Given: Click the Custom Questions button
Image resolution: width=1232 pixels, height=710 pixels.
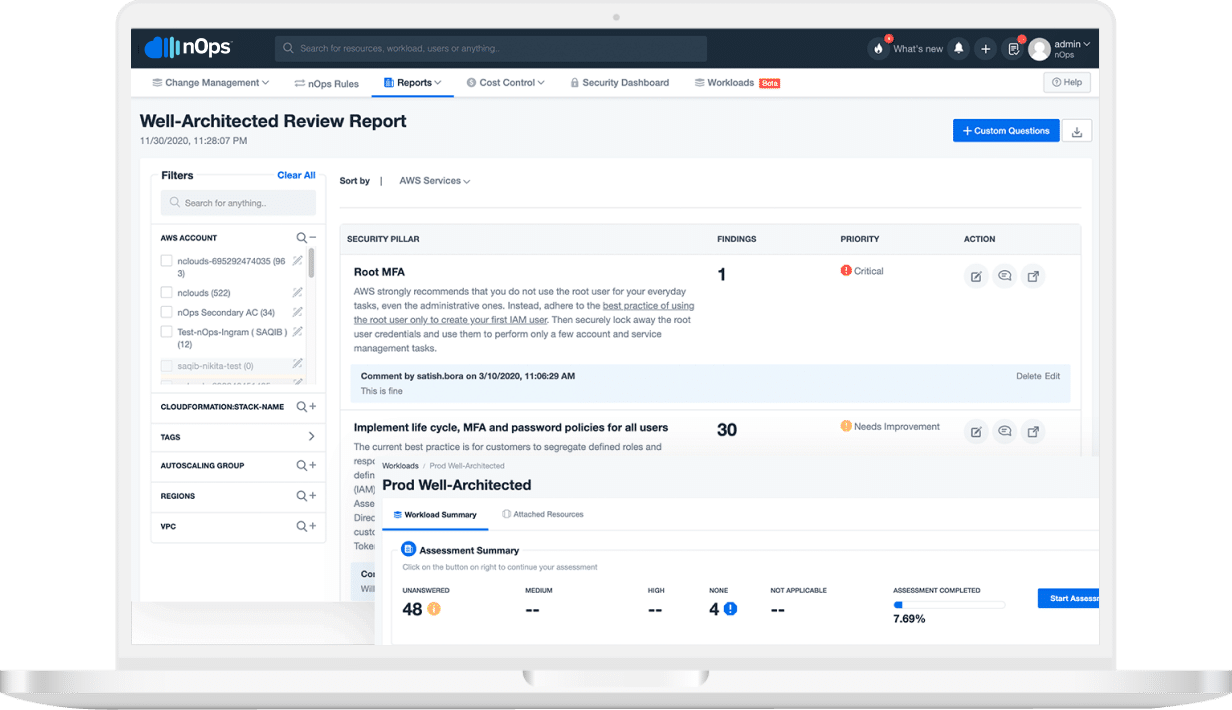Looking at the screenshot, I should pos(1006,131).
